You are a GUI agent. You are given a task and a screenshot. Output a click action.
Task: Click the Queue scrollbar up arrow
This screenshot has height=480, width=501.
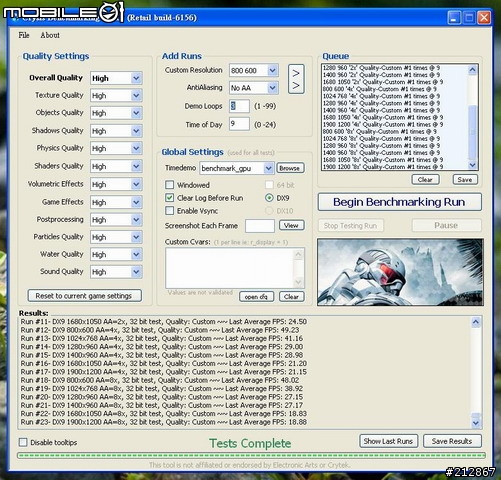click(x=472, y=70)
